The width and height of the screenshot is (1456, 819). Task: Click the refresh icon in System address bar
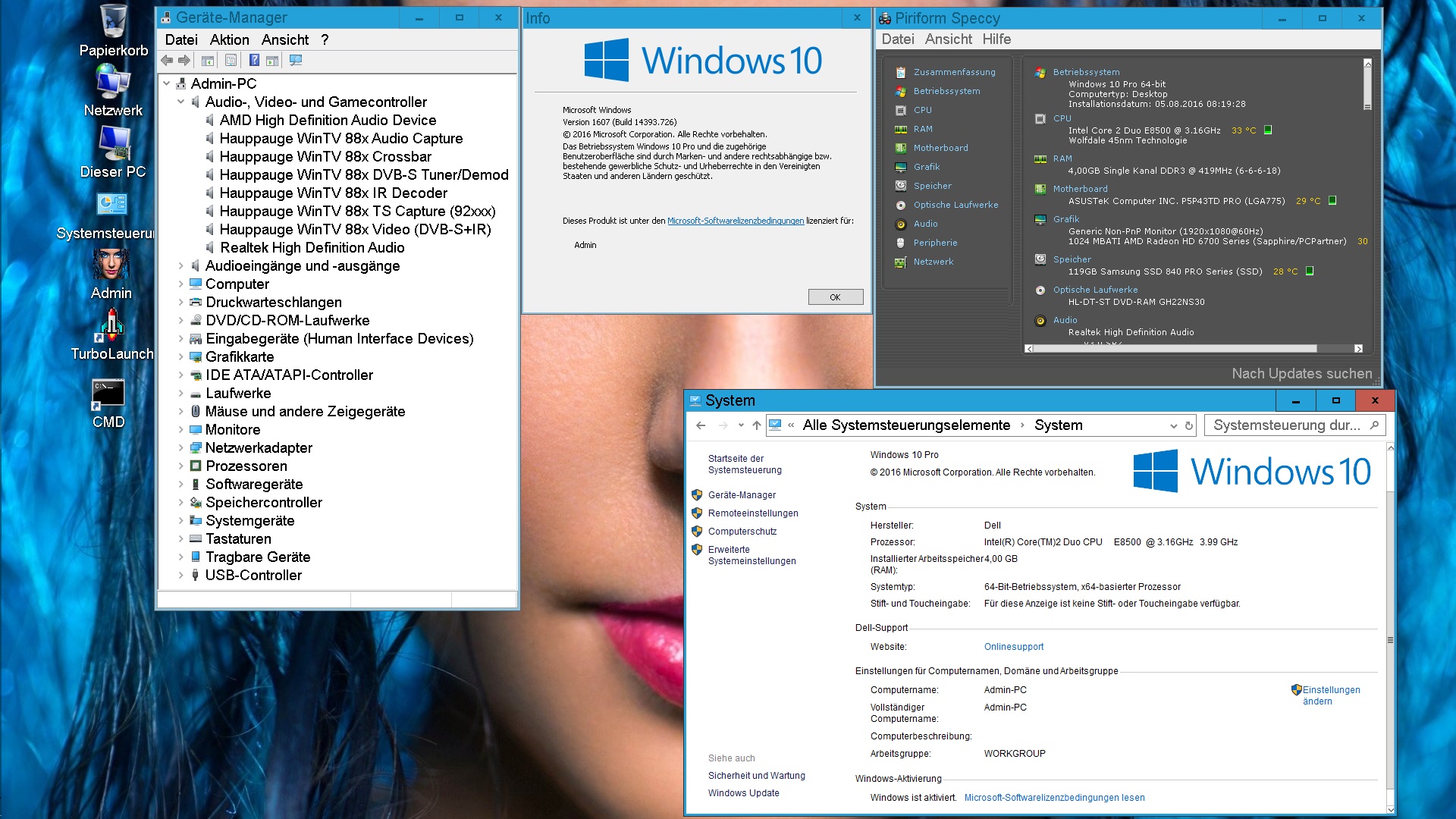[x=1189, y=426]
